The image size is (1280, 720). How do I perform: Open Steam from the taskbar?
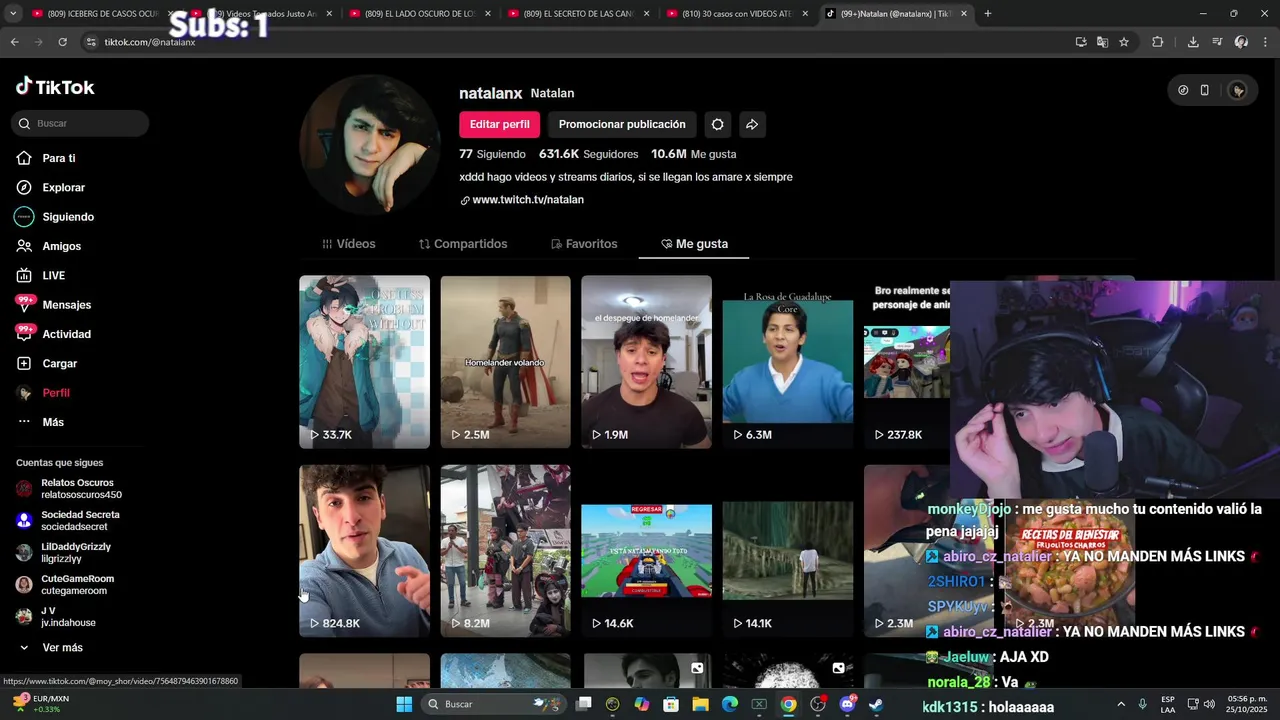point(876,704)
